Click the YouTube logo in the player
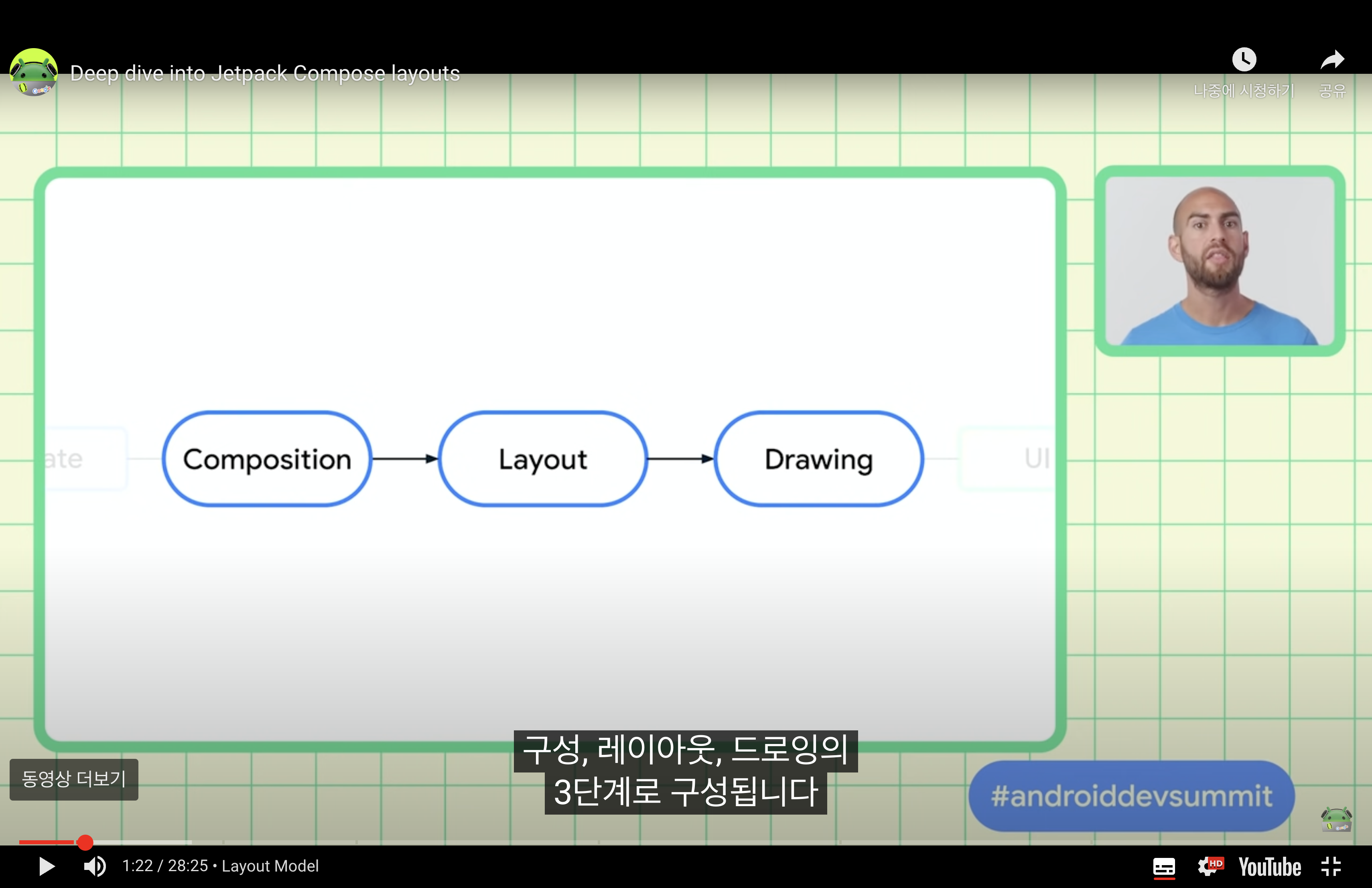This screenshot has width=1372, height=888. (1269, 866)
